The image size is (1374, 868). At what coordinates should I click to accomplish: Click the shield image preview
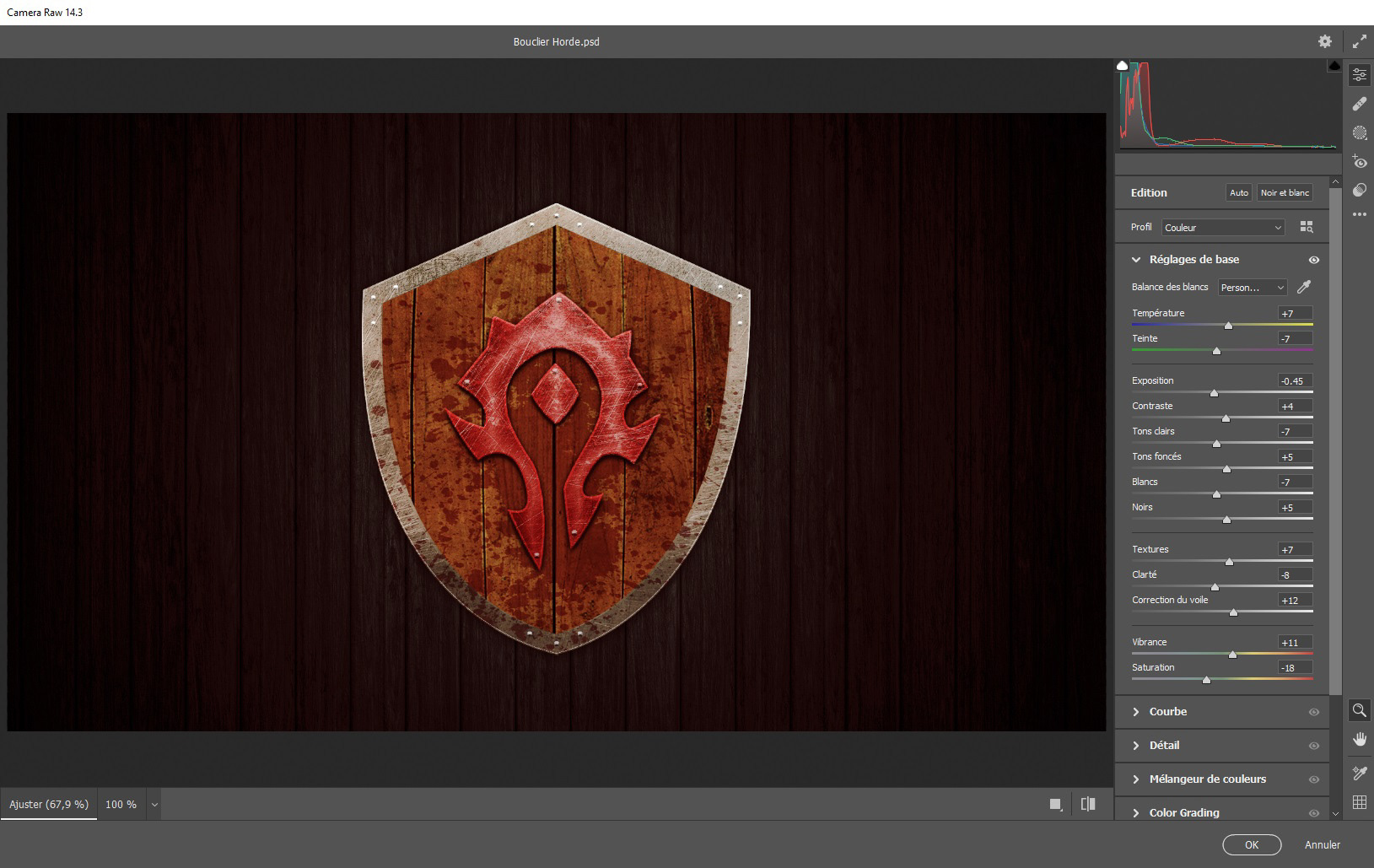tap(557, 422)
